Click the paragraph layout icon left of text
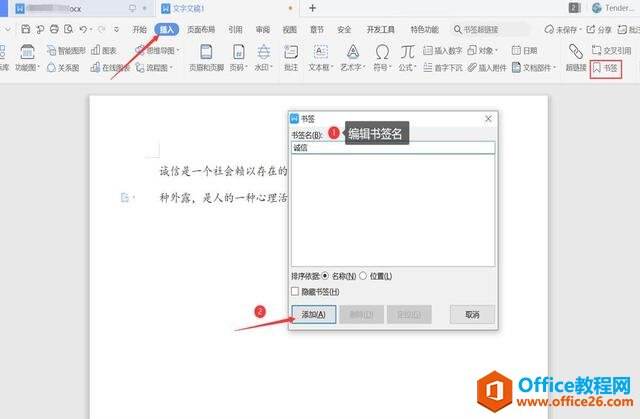 pyautogui.click(x=125, y=197)
